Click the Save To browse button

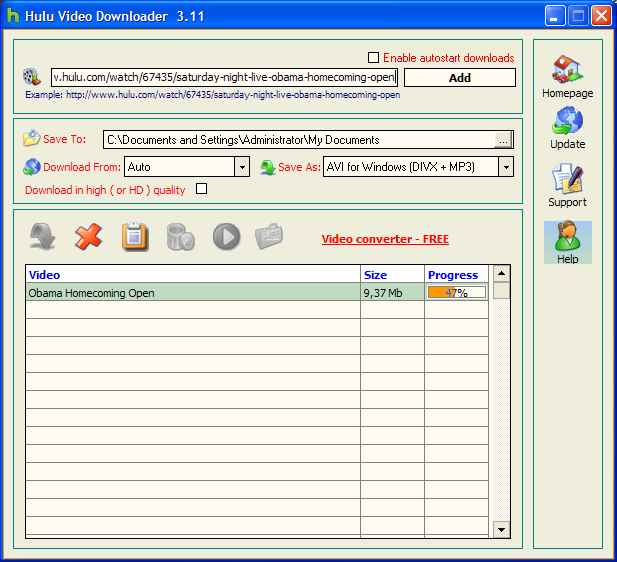click(x=504, y=140)
